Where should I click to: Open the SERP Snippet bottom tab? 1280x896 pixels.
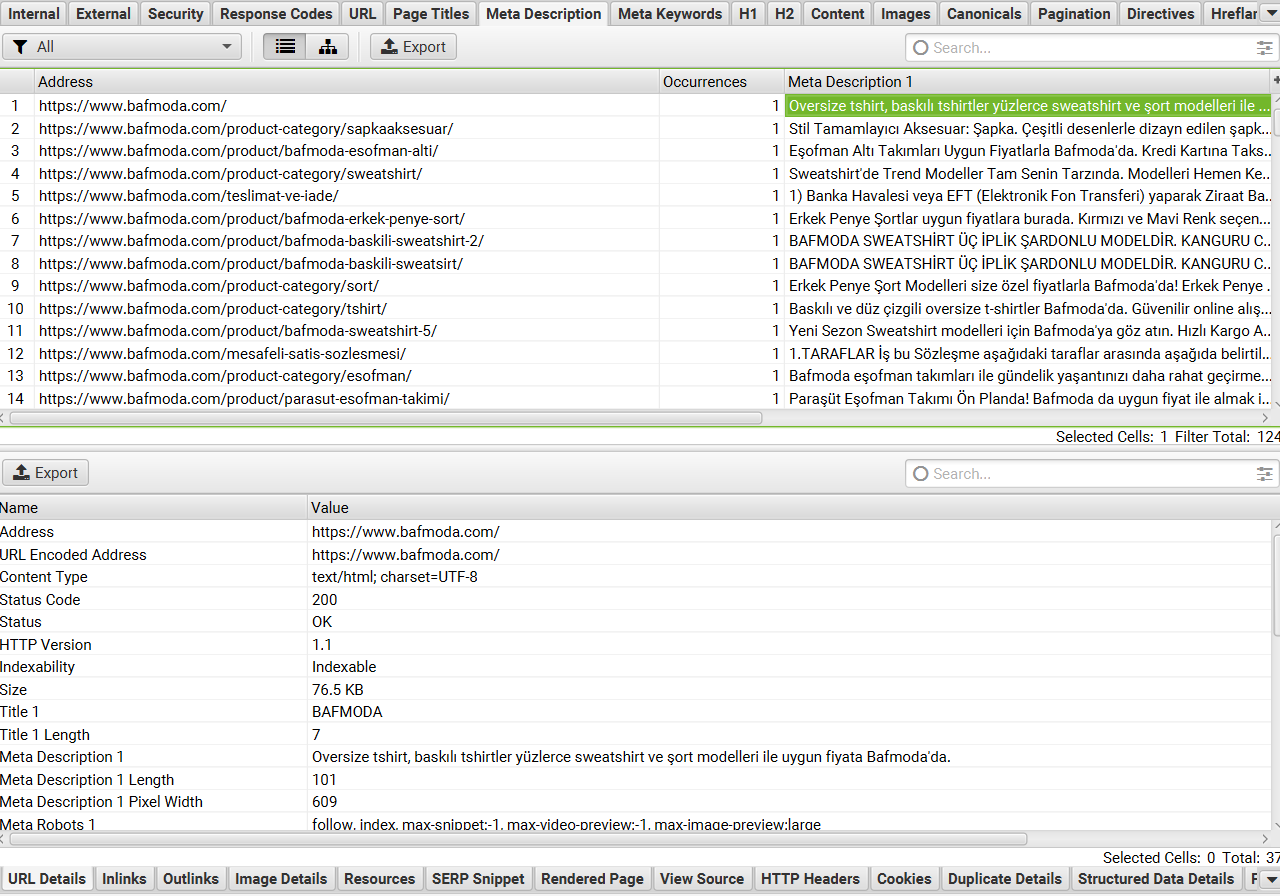click(x=478, y=879)
